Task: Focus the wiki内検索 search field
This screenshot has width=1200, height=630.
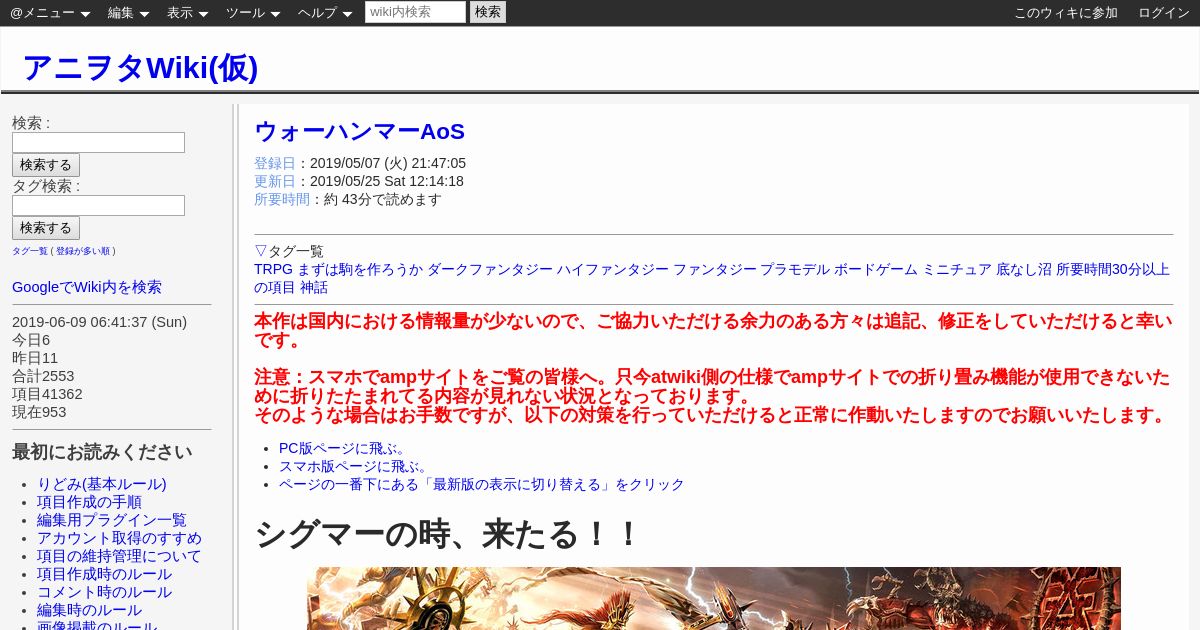Action: [415, 12]
